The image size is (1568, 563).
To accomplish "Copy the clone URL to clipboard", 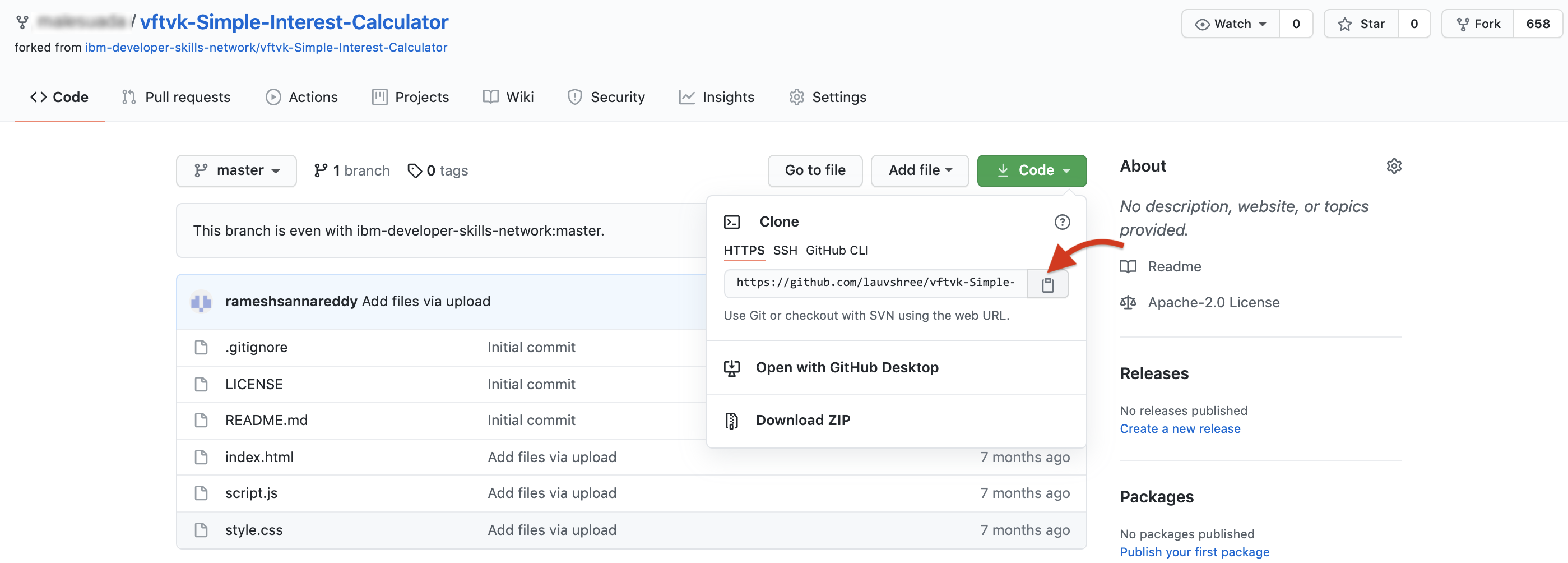I will [1047, 284].
